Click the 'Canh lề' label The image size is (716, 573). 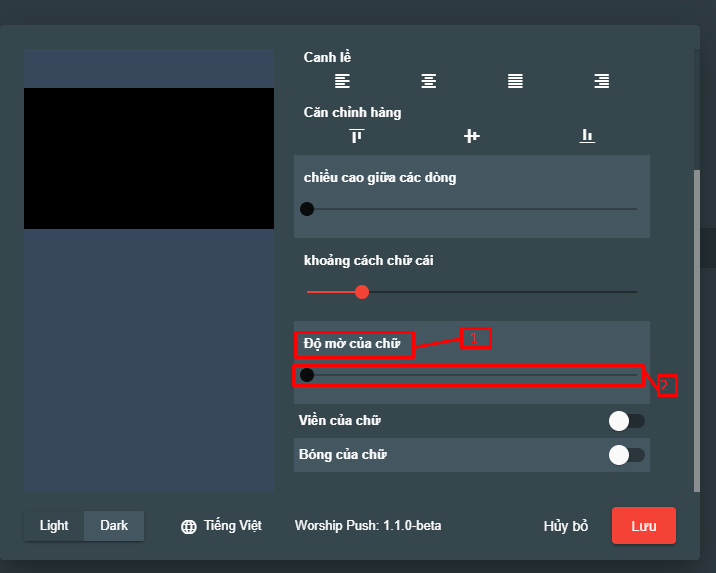327,57
